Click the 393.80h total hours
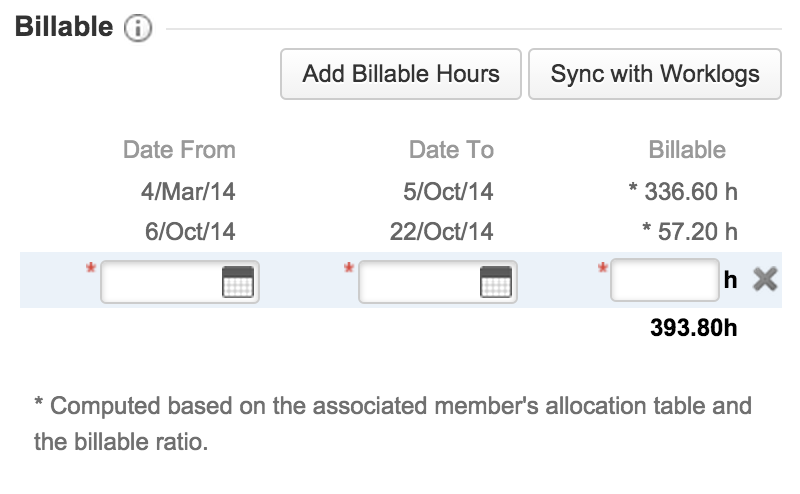Viewport: 800px width, 494px height. (x=694, y=327)
